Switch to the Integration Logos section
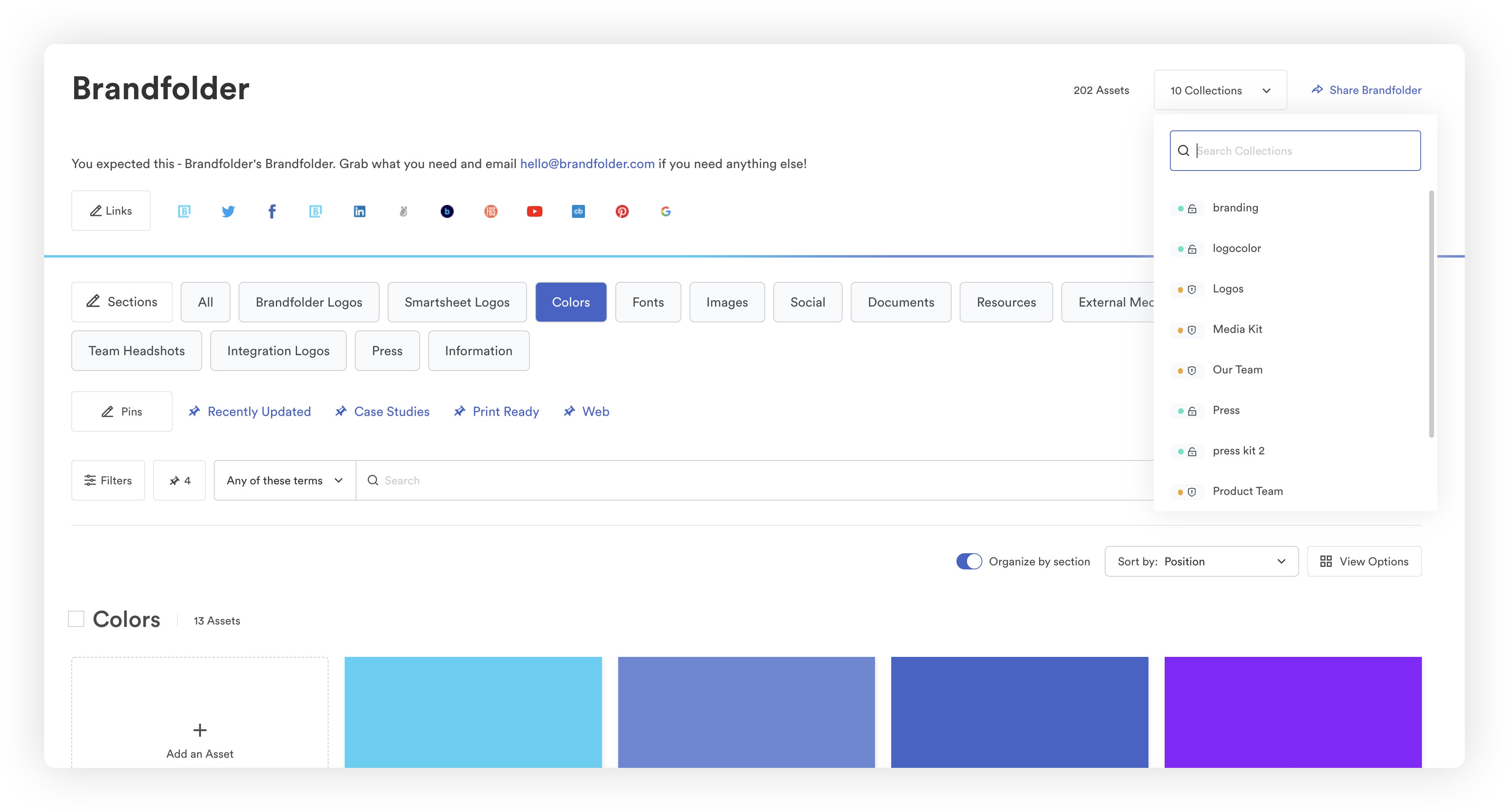This screenshot has width=1509, height=812. 278,351
